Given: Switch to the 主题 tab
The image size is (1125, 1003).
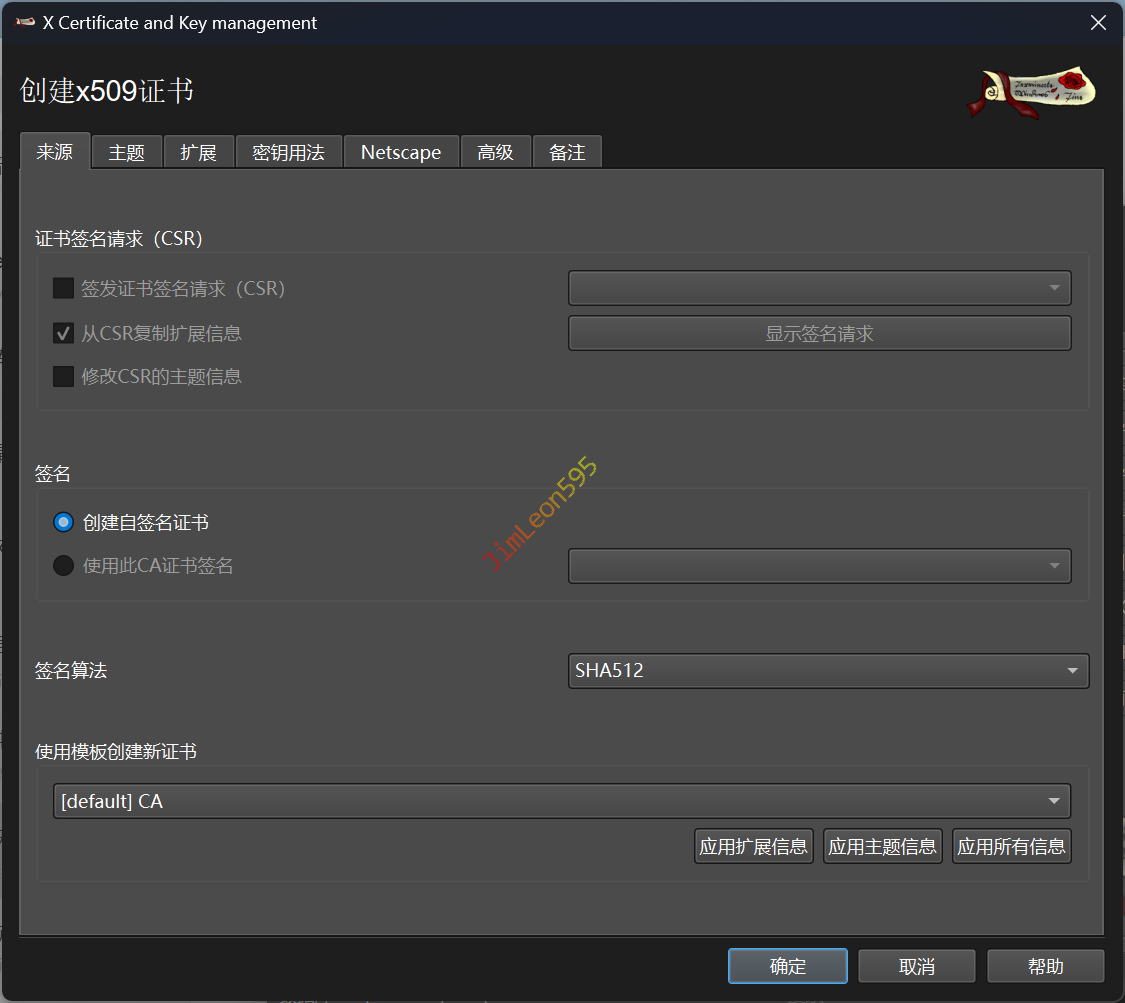Looking at the screenshot, I should click(x=127, y=153).
